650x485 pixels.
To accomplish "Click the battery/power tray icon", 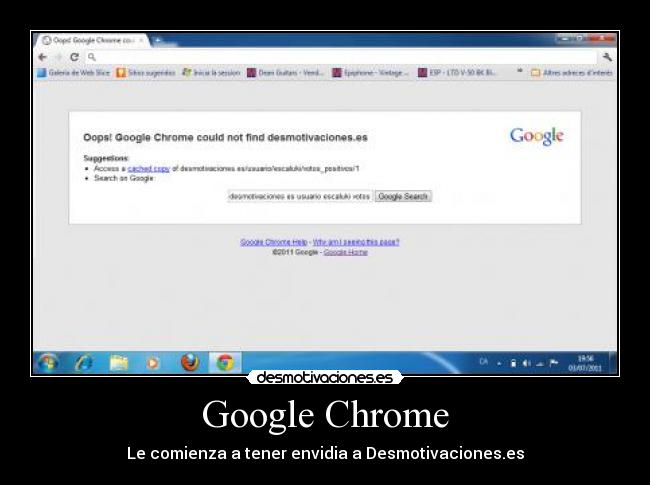I will 514,363.
